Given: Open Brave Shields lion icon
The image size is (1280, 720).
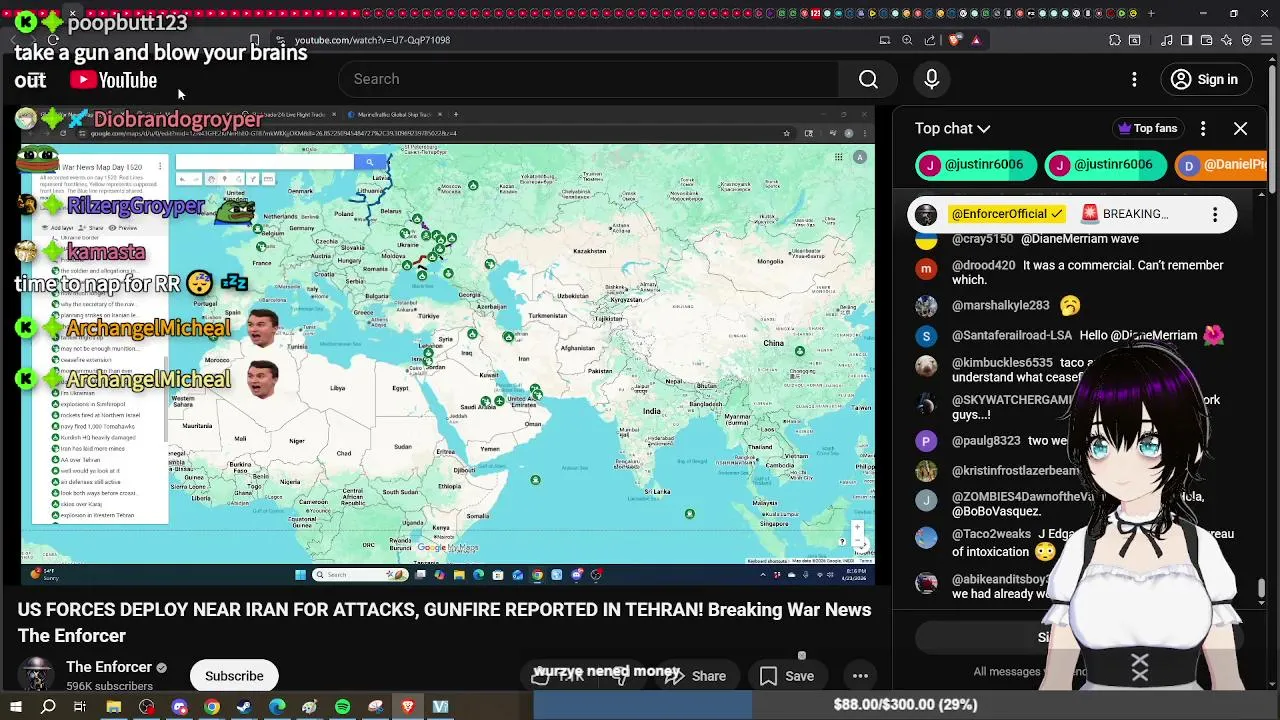Looking at the screenshot, I should point(954,40).
